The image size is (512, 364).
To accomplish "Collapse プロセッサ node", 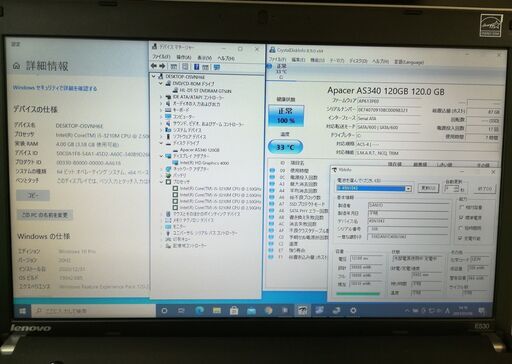I will pyautogui.click(x=161, y=182).
